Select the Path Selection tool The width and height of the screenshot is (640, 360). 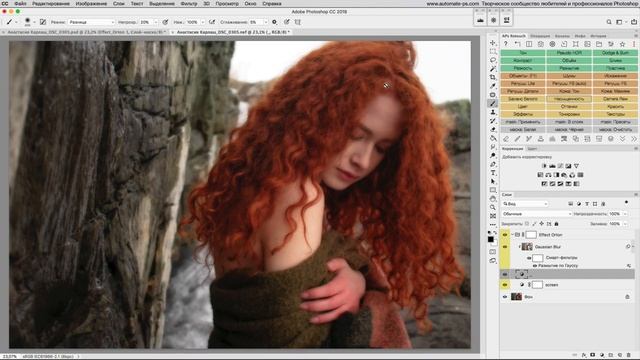[493, 181]
